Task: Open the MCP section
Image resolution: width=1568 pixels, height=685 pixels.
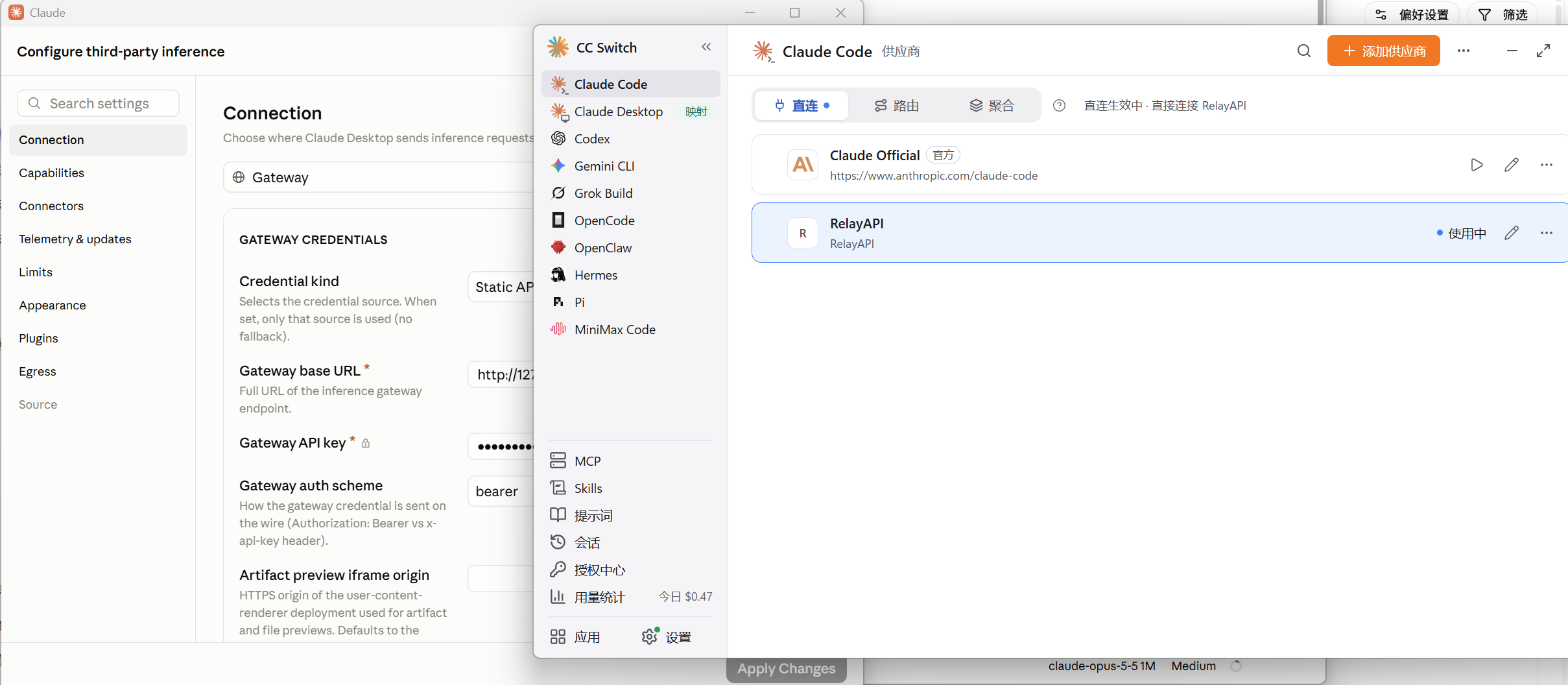Action: 630,461
